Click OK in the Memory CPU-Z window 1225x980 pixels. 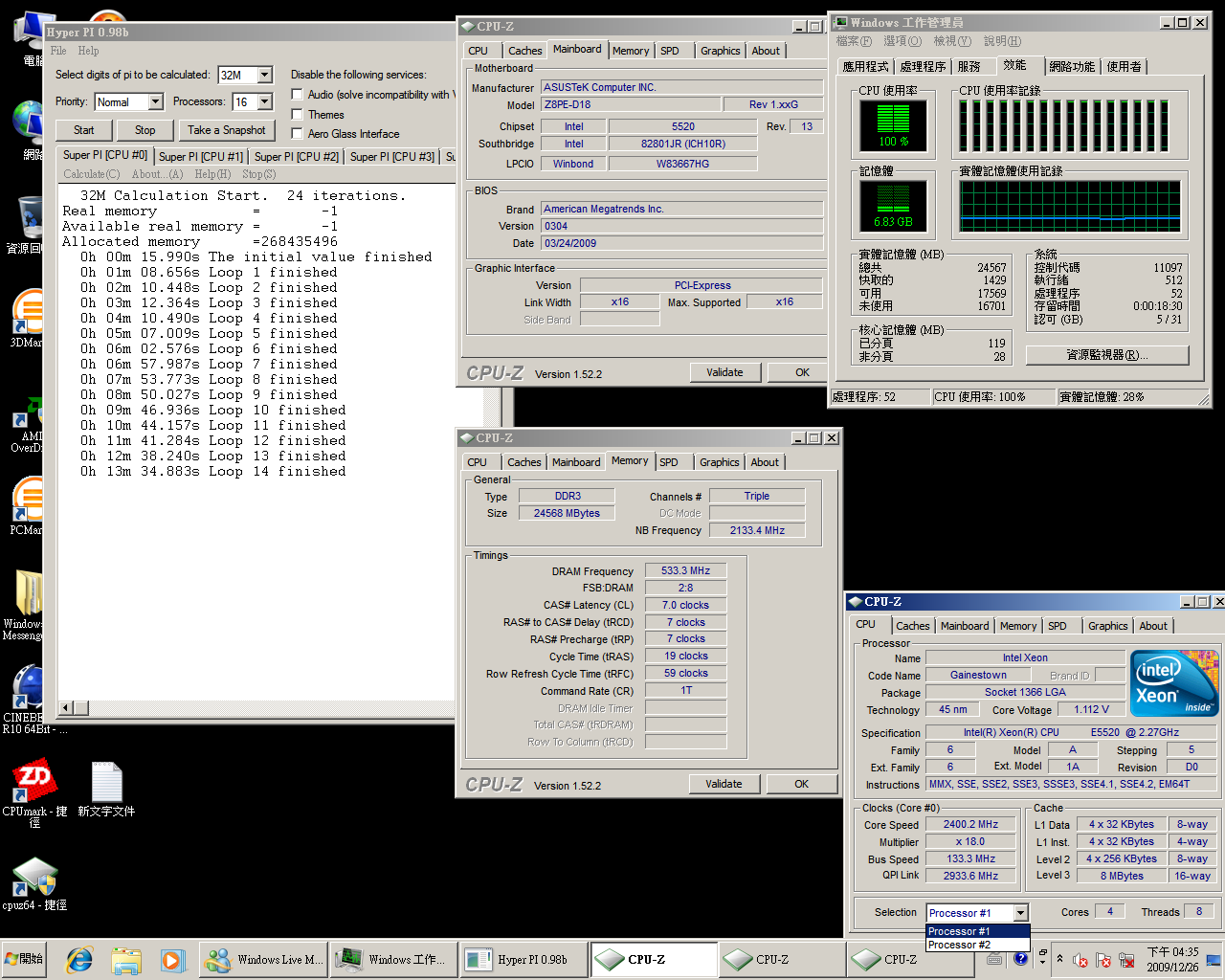pyautogui.click(x=801, y=784)
